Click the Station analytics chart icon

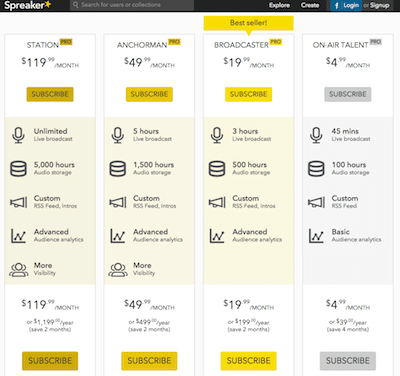coord(18,236)
